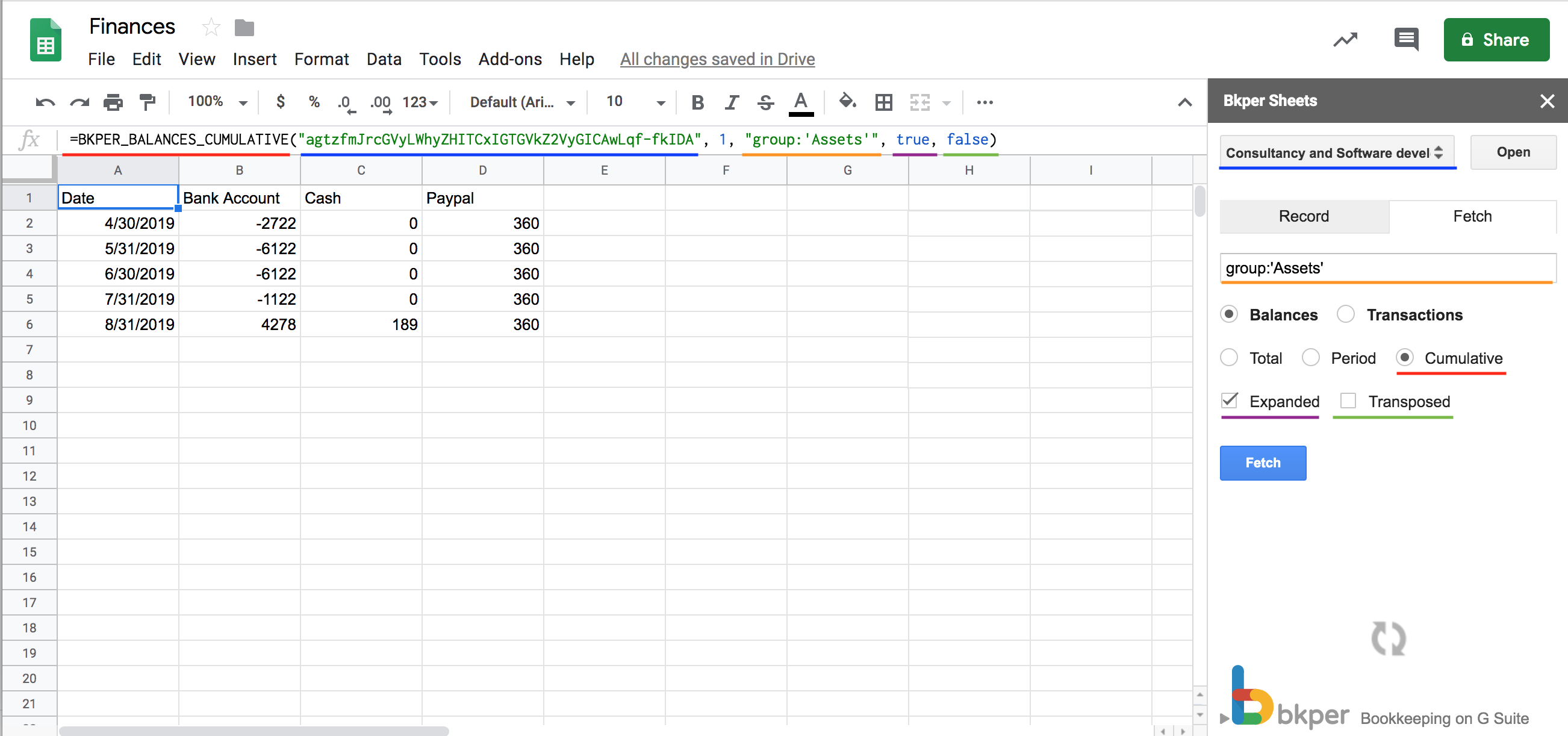This screenshot has height=736, width=1568.
Task: Select the Transactions radio button
Action: [x=1347, y=314]
